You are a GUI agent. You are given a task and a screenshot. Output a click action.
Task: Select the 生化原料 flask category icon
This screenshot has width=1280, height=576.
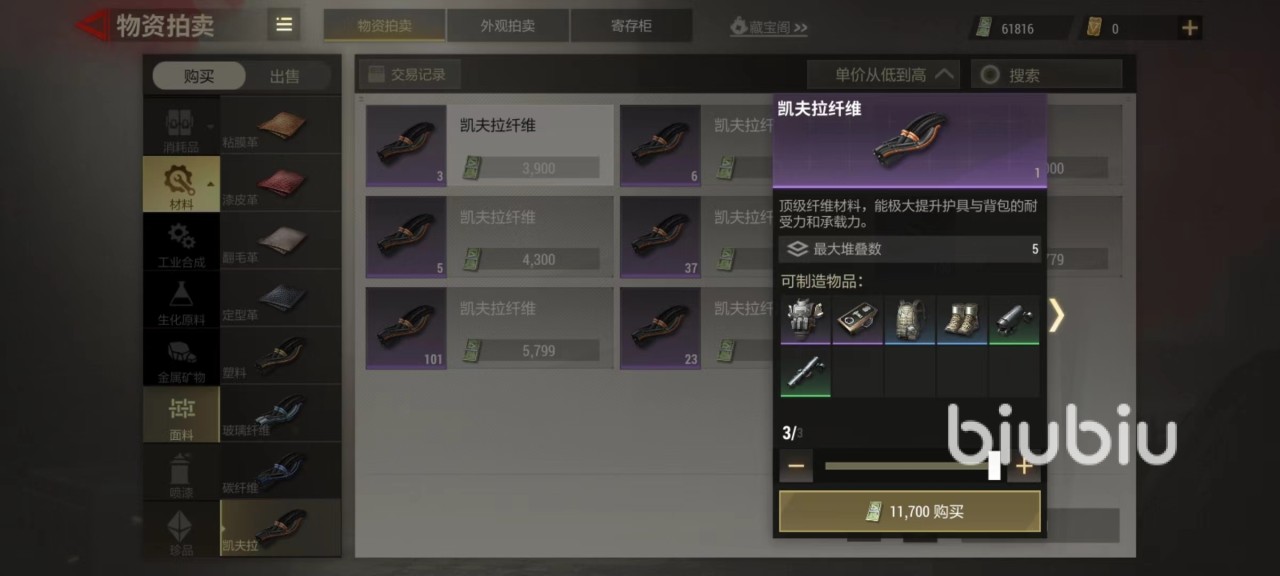click(181, 300)
